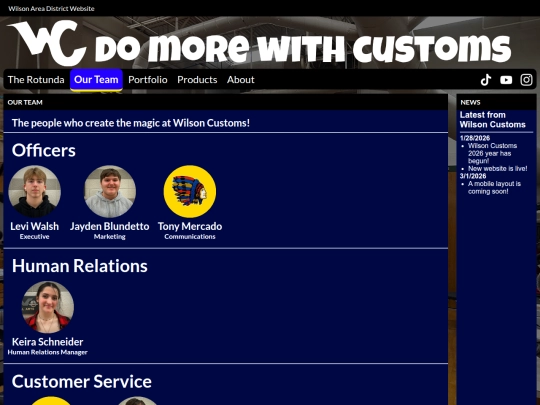Click the 2026 year has begun item

[x=492, y=153]
